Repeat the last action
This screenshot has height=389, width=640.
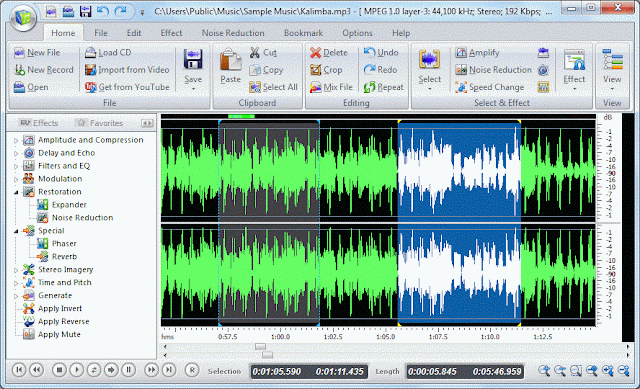pos(383,87)
